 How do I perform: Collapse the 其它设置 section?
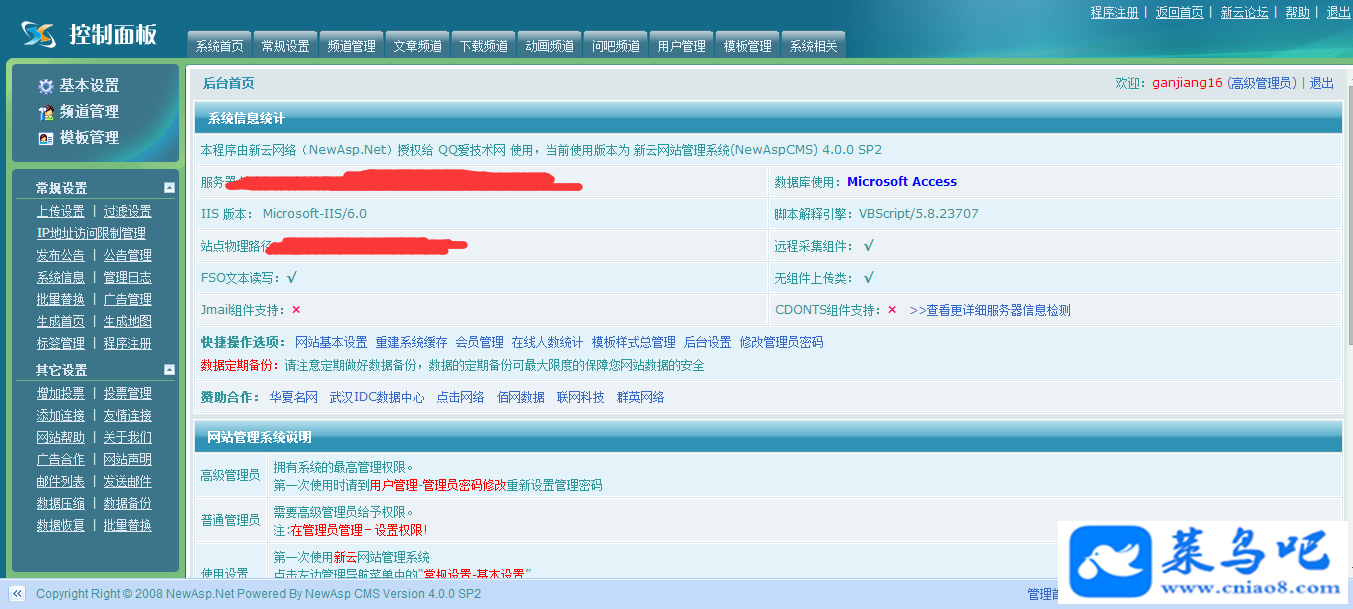[170, 370]
